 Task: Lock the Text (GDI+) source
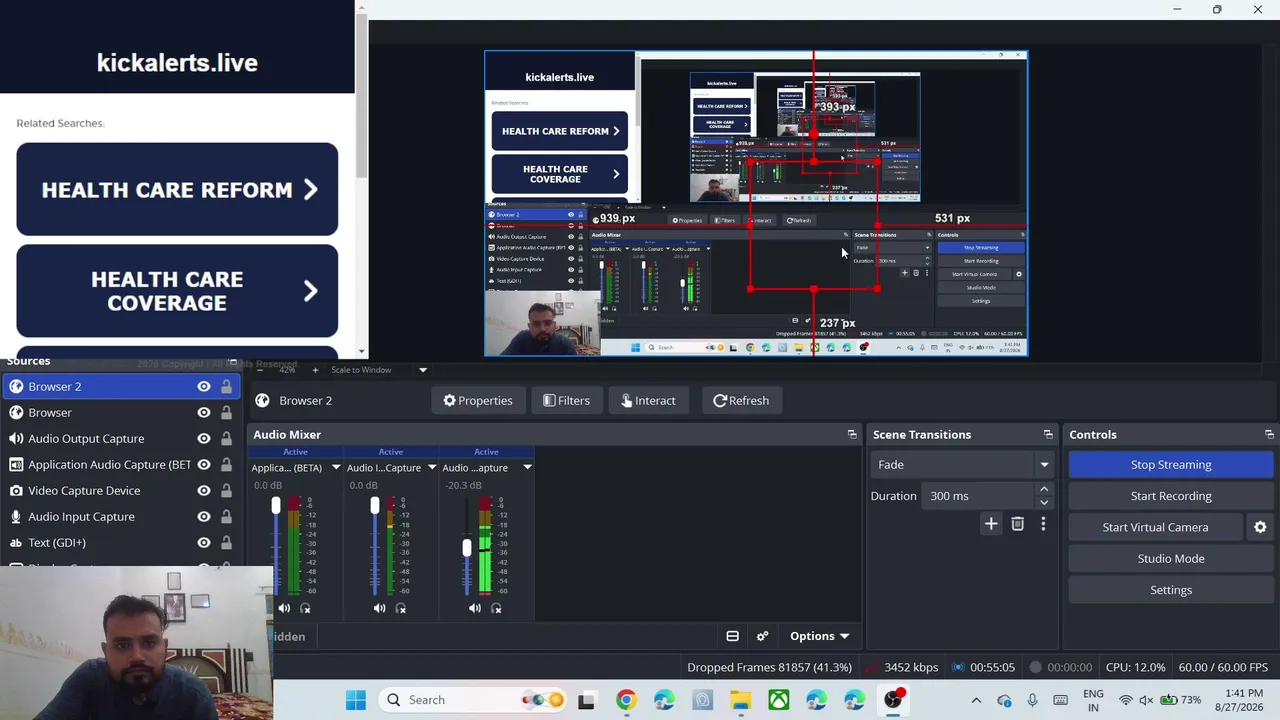226,542
